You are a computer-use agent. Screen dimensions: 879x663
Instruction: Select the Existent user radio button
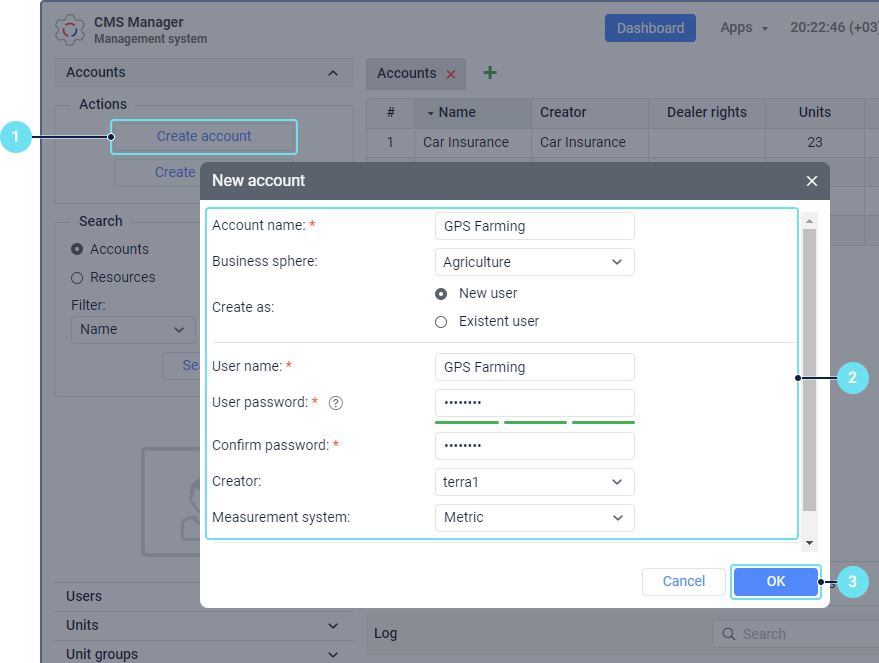pos(441,322)
